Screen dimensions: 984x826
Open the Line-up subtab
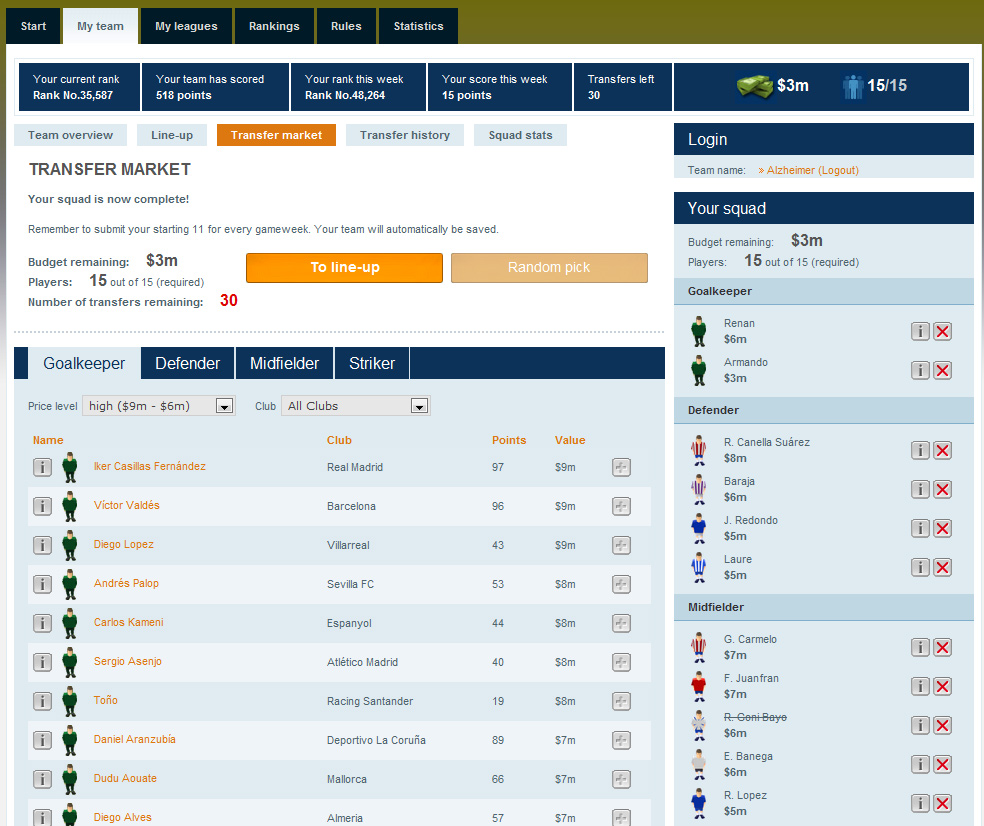click(172, 135)
